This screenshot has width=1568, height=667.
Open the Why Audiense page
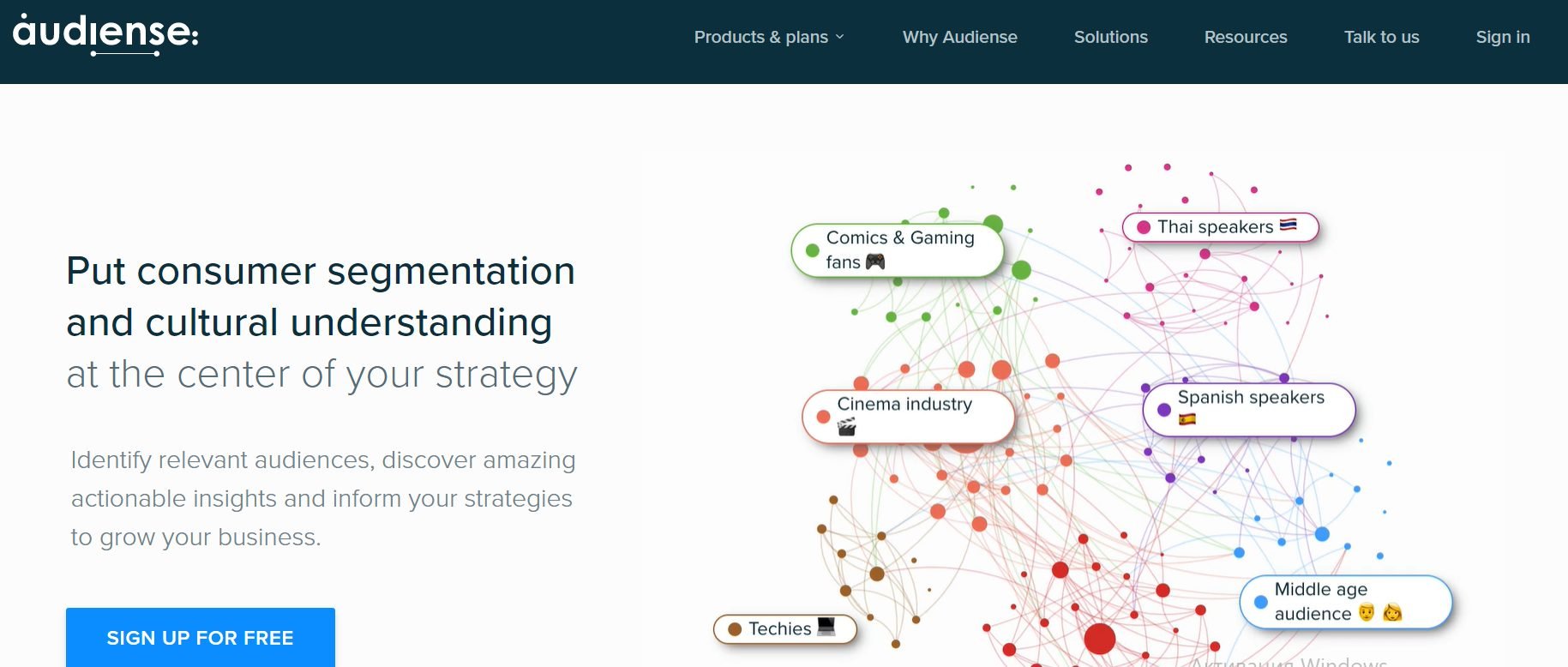(x=959, y=37)
